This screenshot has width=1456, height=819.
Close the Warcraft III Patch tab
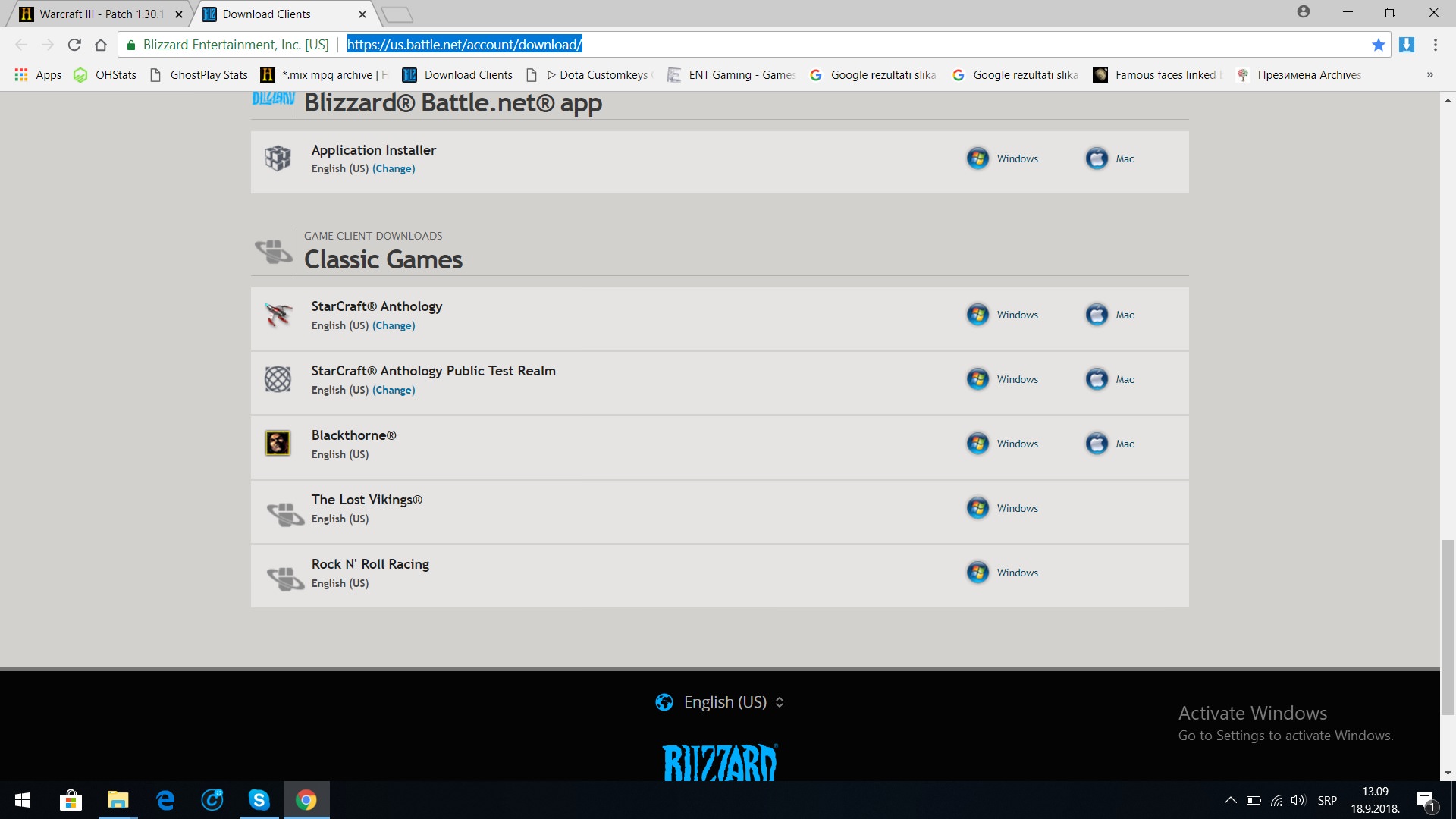(179, 14)
